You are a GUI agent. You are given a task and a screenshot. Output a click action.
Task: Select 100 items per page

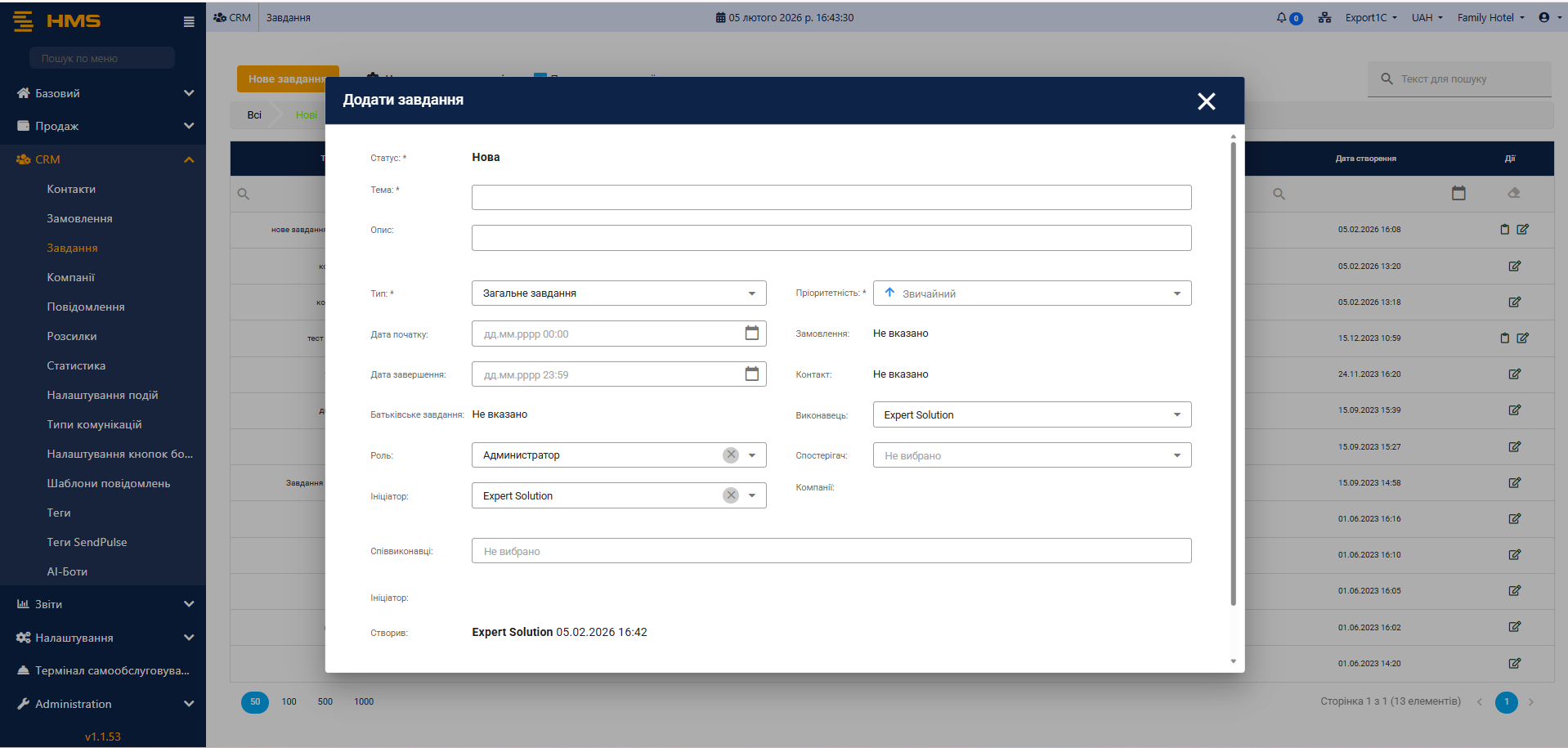[x=289, y=701]
